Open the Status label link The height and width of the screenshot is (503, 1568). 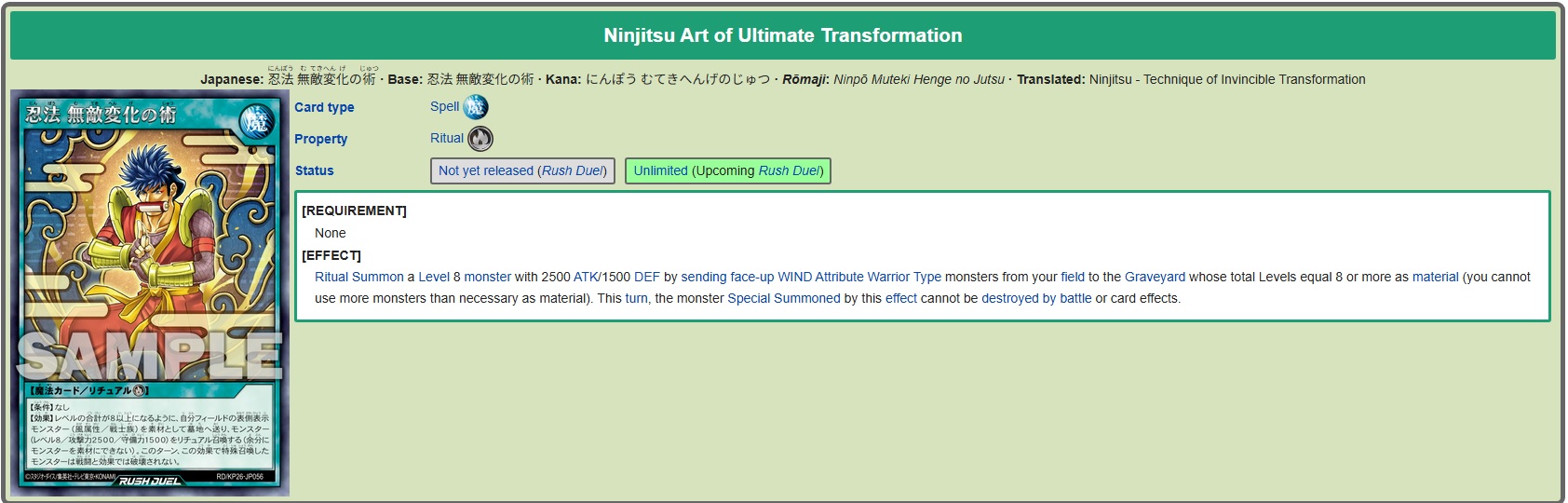click(314, 170)
